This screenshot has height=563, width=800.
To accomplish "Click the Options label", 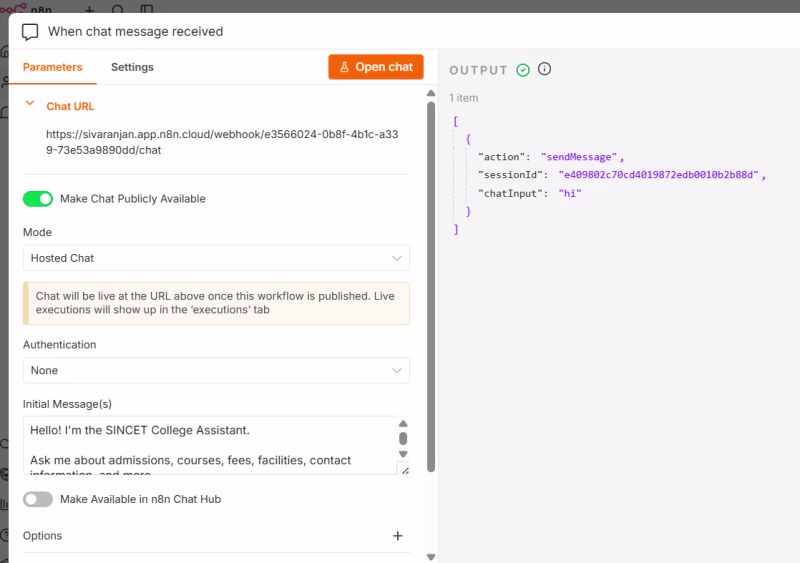I will (42, 535).
